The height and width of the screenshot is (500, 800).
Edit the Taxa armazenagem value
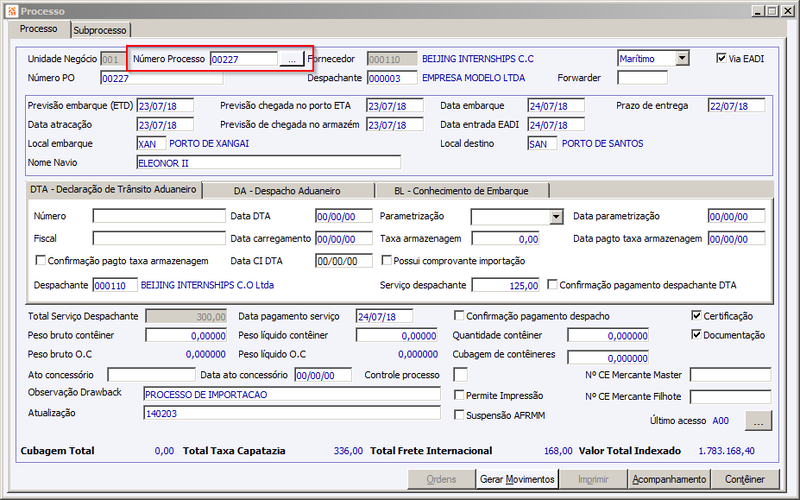point(506,239)
